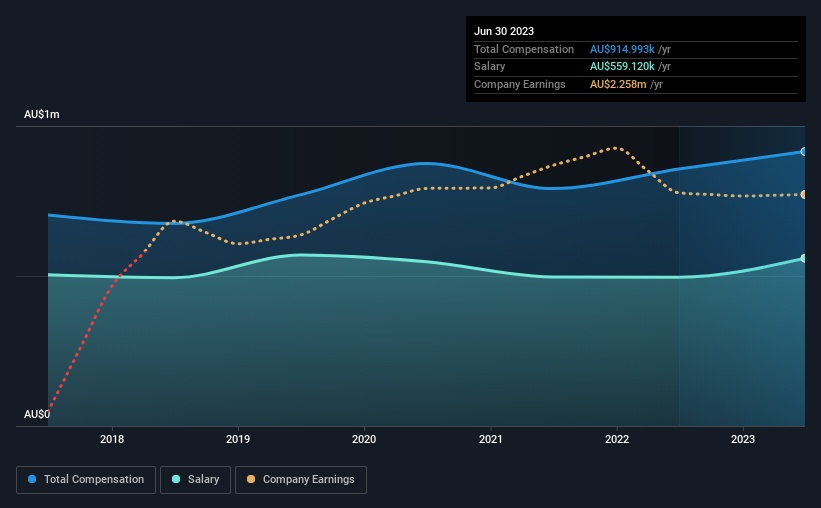Select the Company Earnings endpoint marker for 2023
This screenshot has height=508, width=821.
tap(803, 195)
